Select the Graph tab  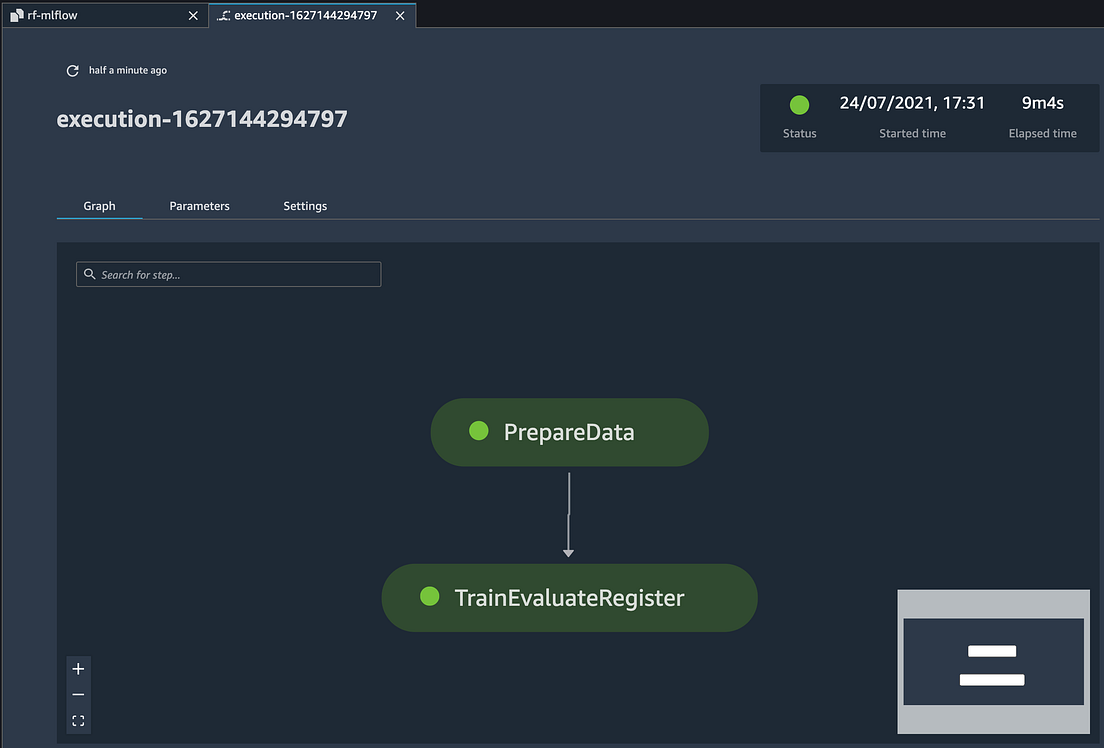pyautogui.click(x=99, y=206)
